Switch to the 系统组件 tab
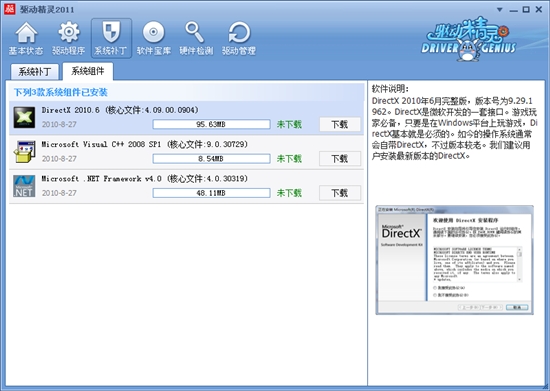 [88, 71]
